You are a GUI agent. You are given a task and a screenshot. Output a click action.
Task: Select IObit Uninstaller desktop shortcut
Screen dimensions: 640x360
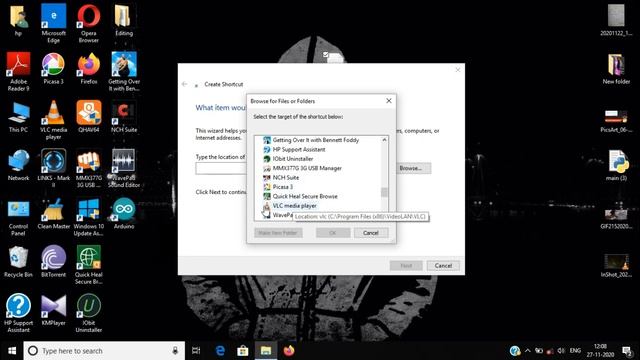click(x=89, y=313)
